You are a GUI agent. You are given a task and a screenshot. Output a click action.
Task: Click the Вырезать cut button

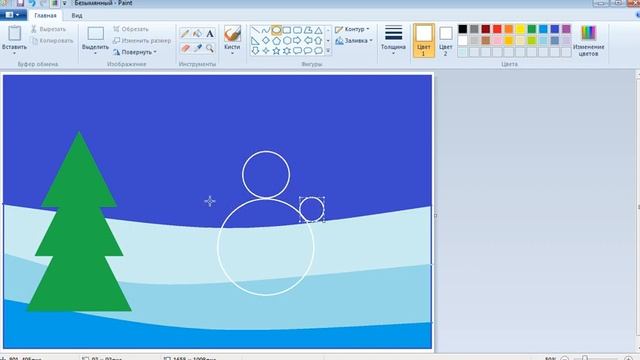click(x=48, y=29)
